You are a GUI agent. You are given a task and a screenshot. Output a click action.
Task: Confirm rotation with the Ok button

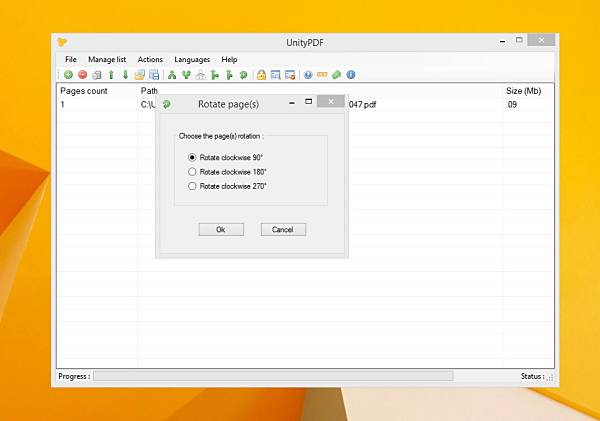(221, 229)
